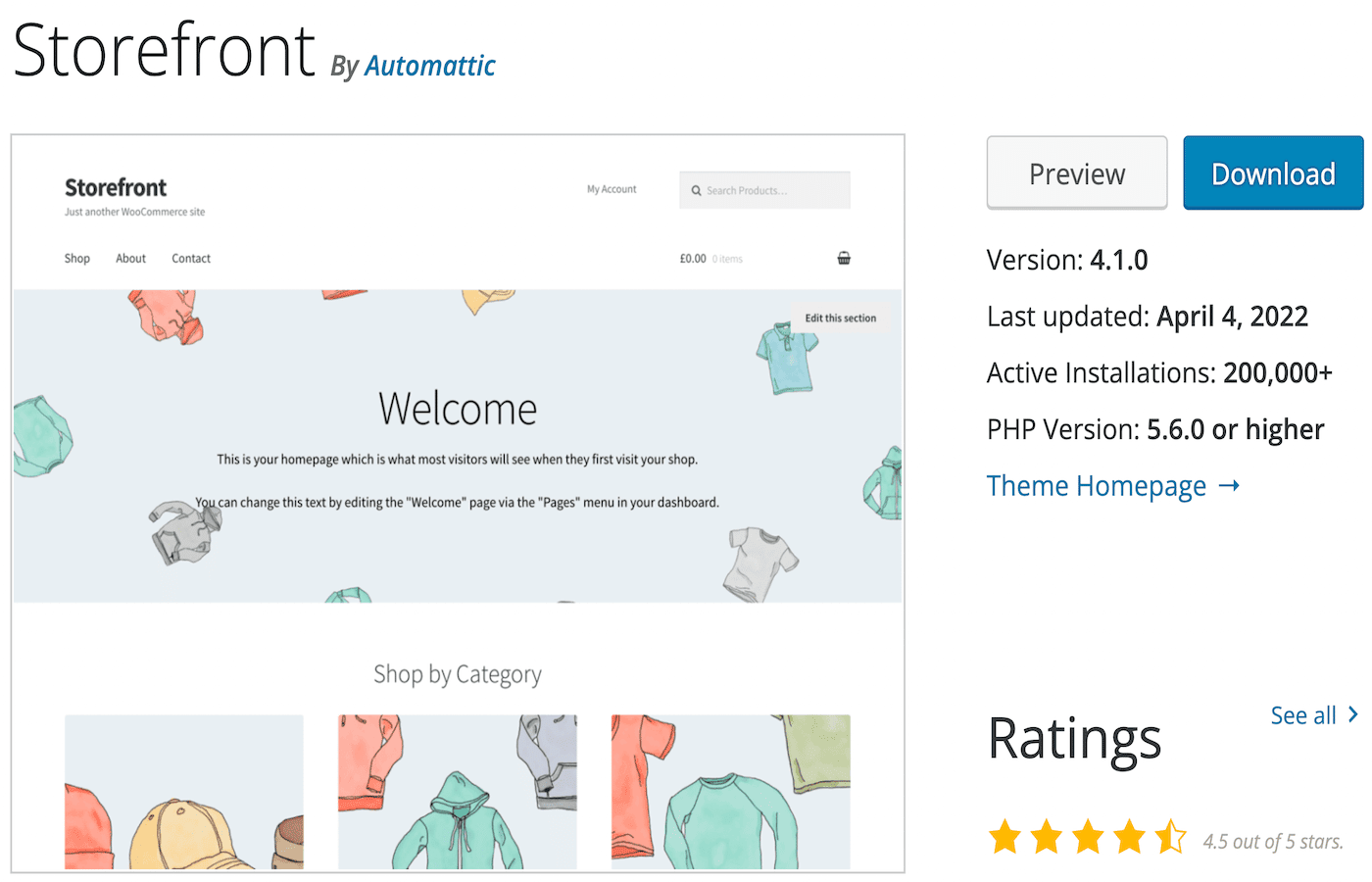Click the shopping cart icon in the theme header
The height and width of the screenshot is (882, 1372).
844,257
